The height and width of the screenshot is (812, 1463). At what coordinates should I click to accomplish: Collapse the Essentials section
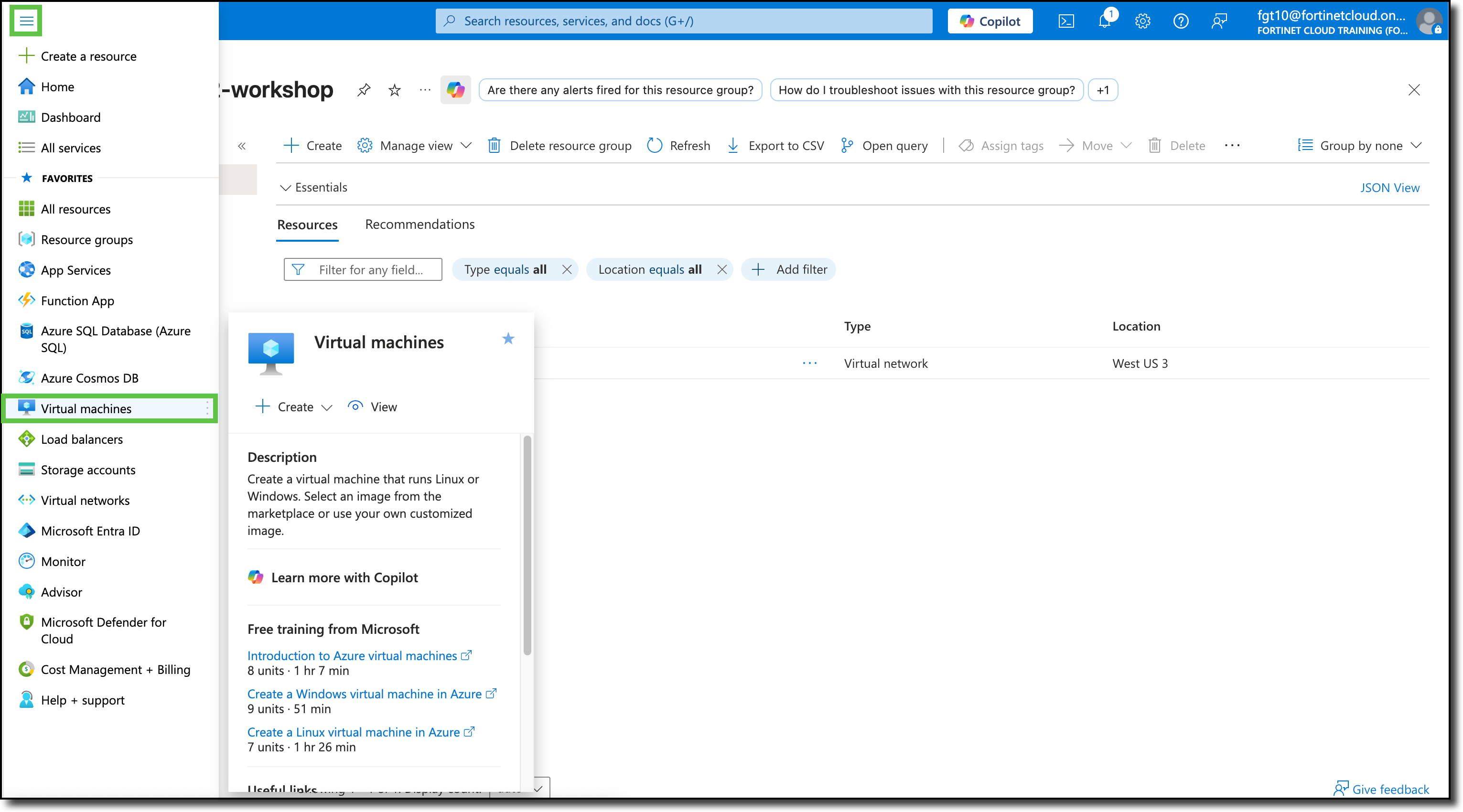[x=313, y=187]
